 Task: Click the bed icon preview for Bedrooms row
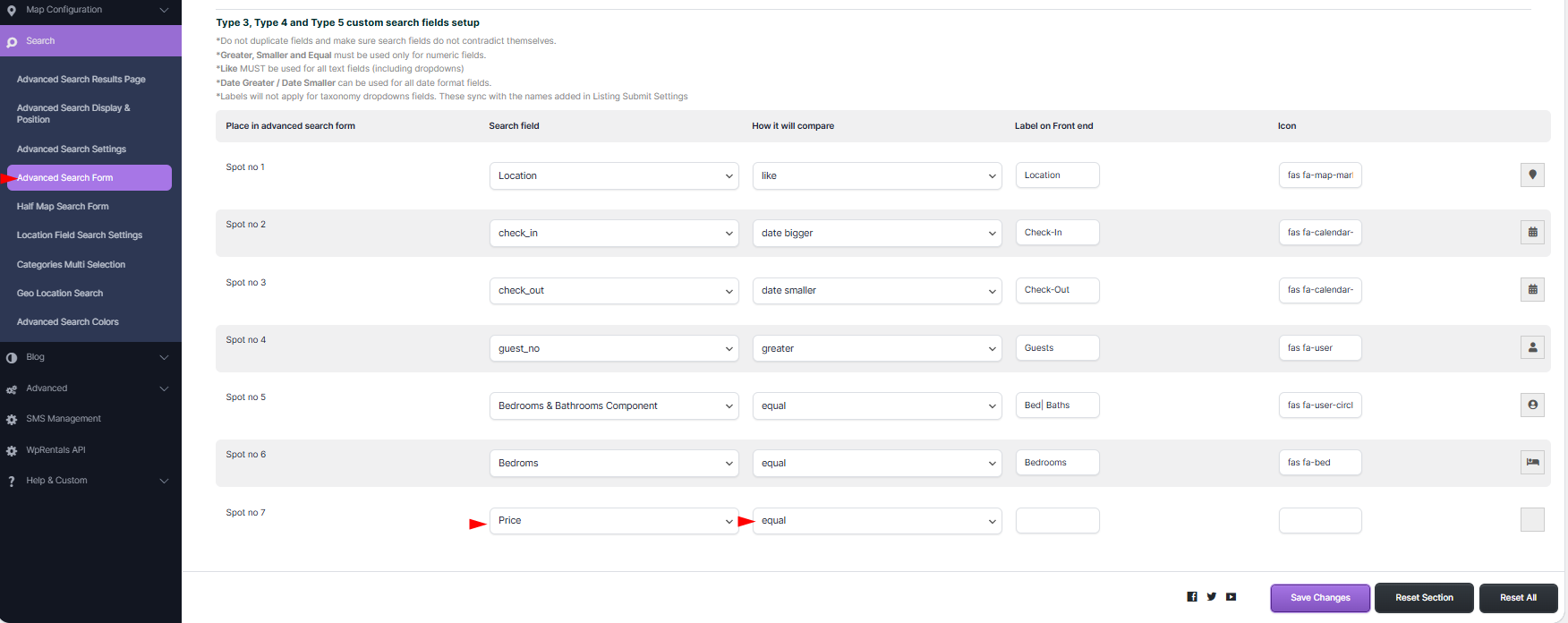click(x=1532, y=463)
